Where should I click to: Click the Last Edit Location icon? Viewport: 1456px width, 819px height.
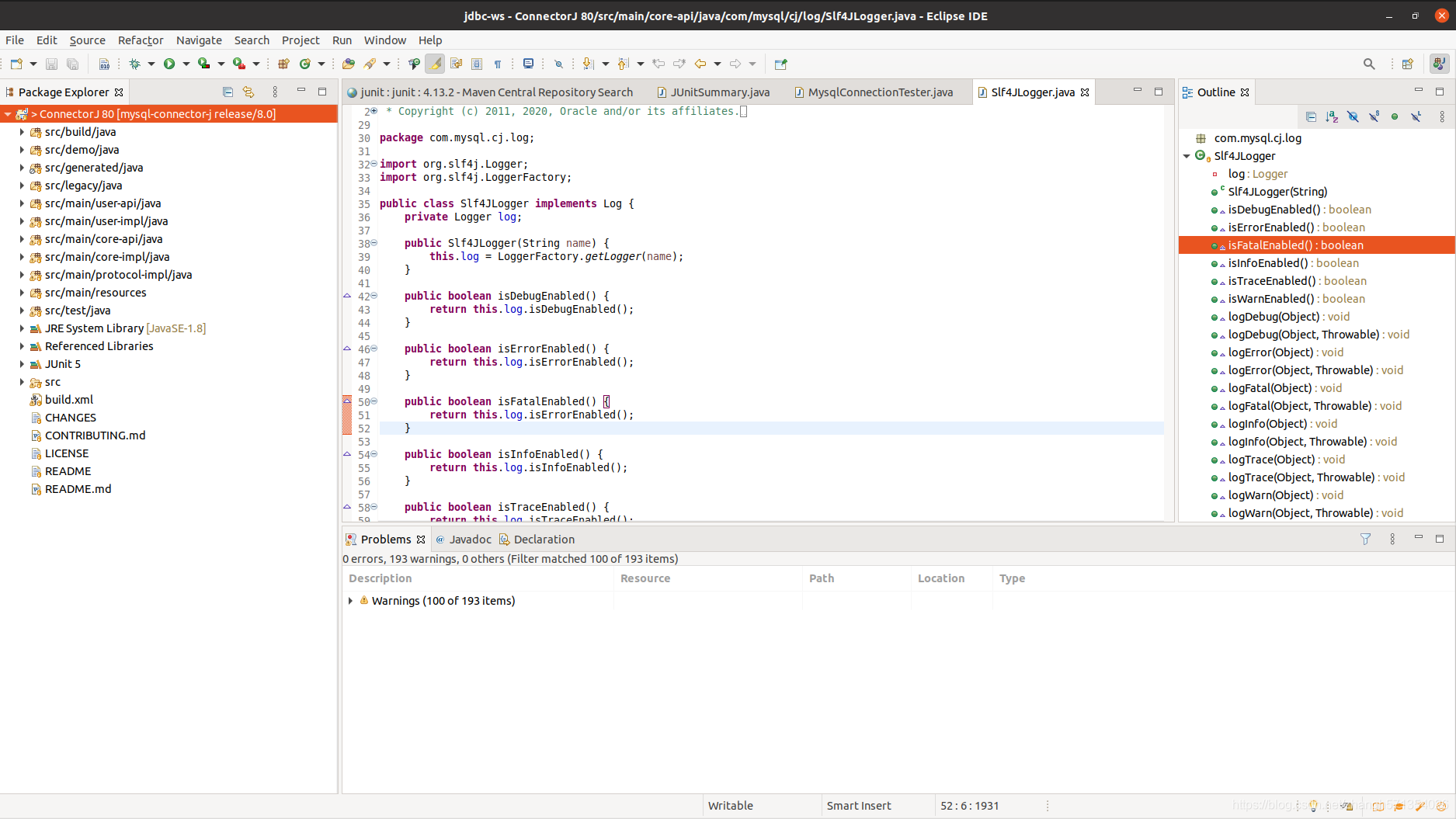pos(659,64)
